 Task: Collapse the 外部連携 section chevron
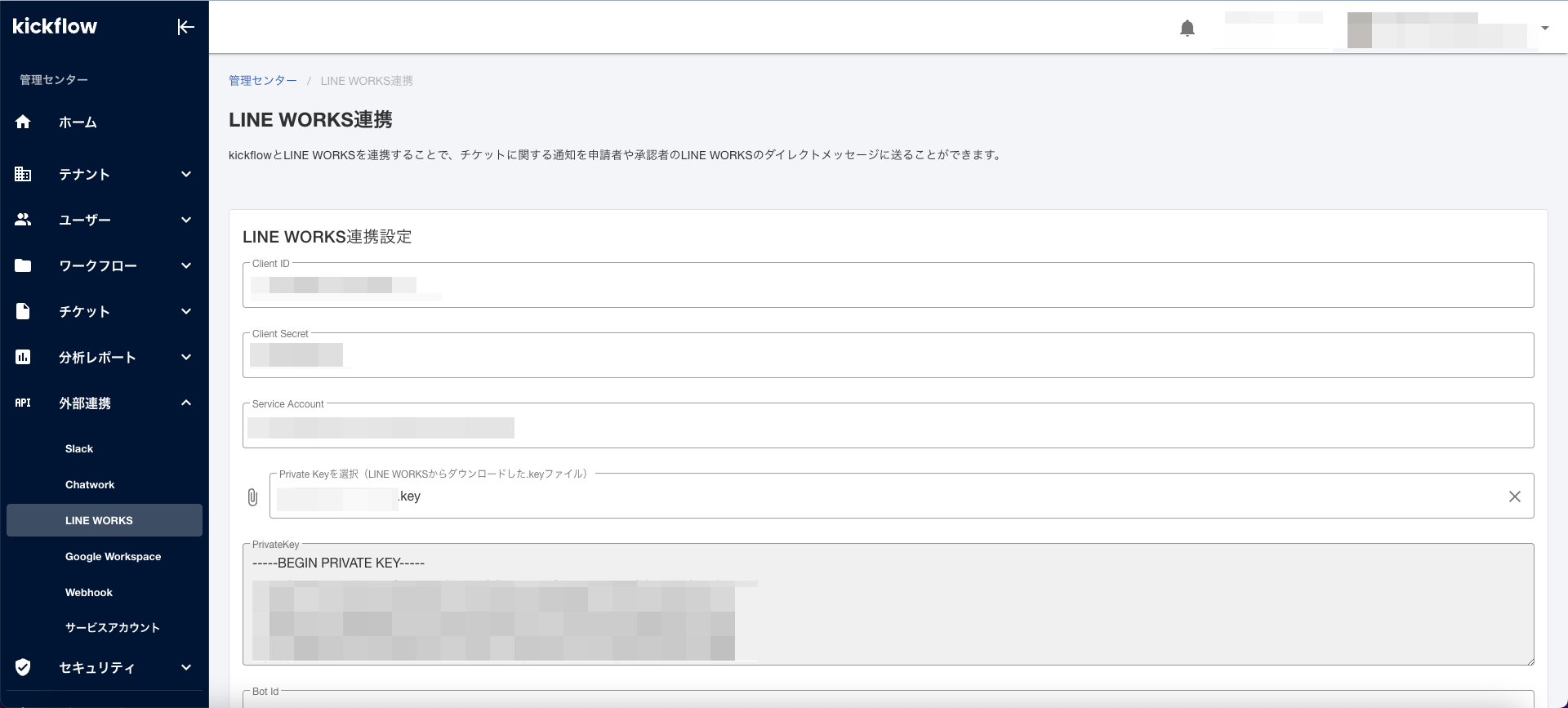click(186, 403)
